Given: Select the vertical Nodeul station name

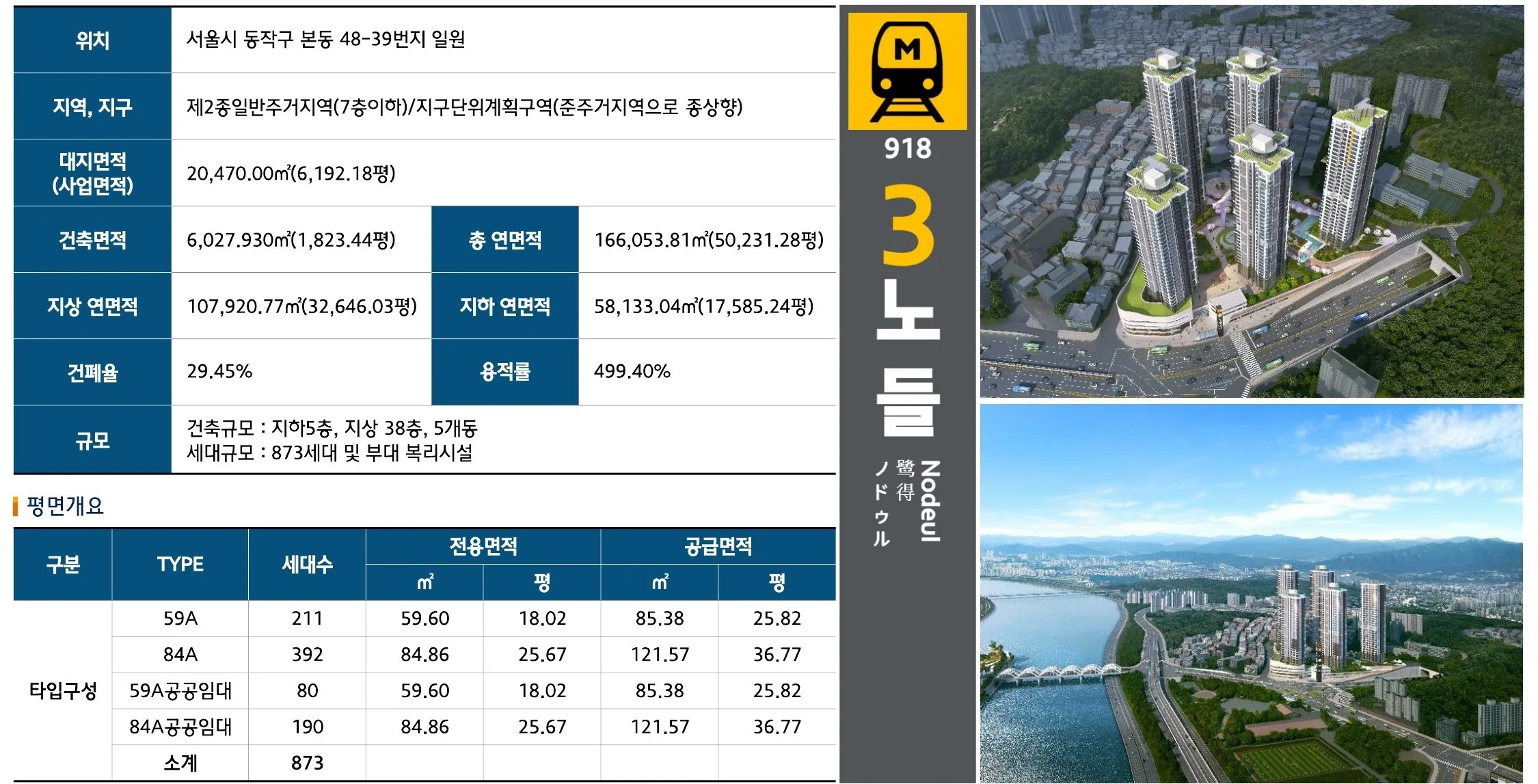Looking at the screenshot, I should [x=930, y=501].
